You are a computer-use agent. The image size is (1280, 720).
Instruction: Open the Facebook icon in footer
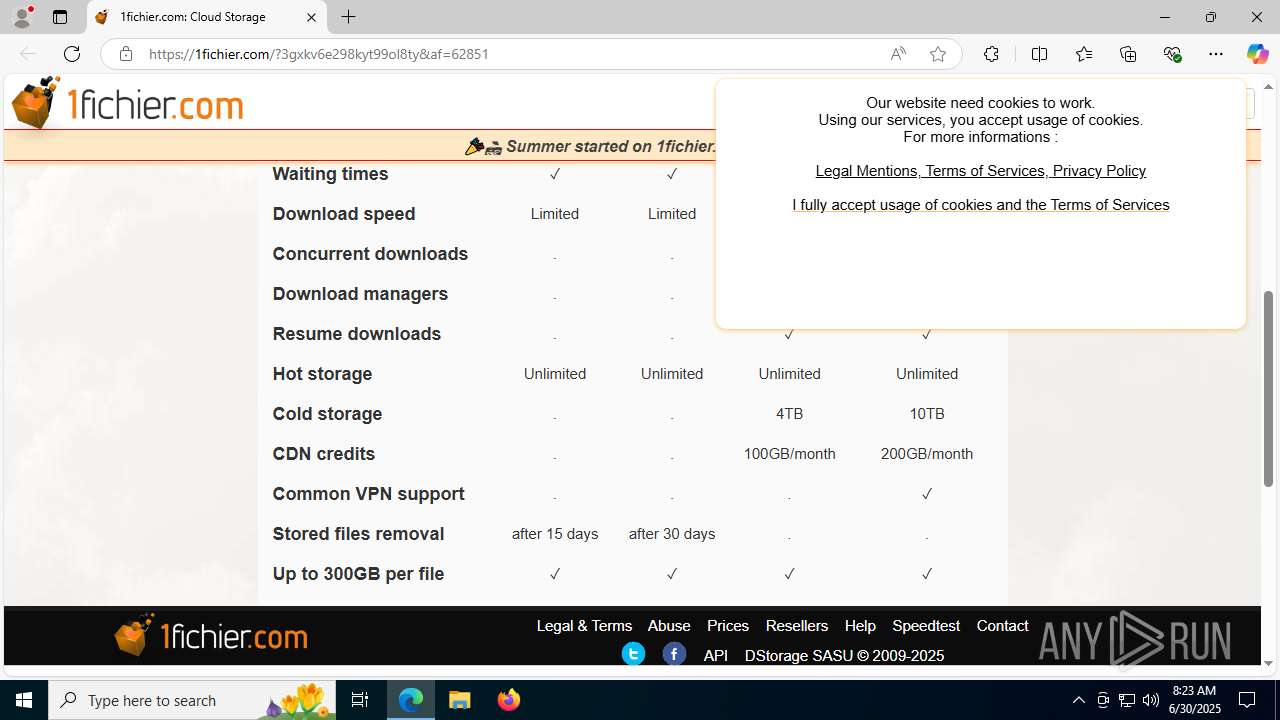coord(674,654)
